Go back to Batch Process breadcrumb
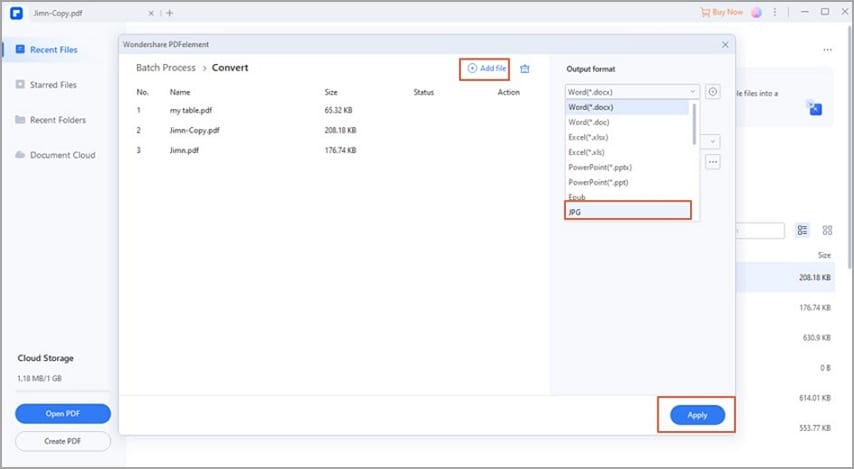 tap(166, 68)
